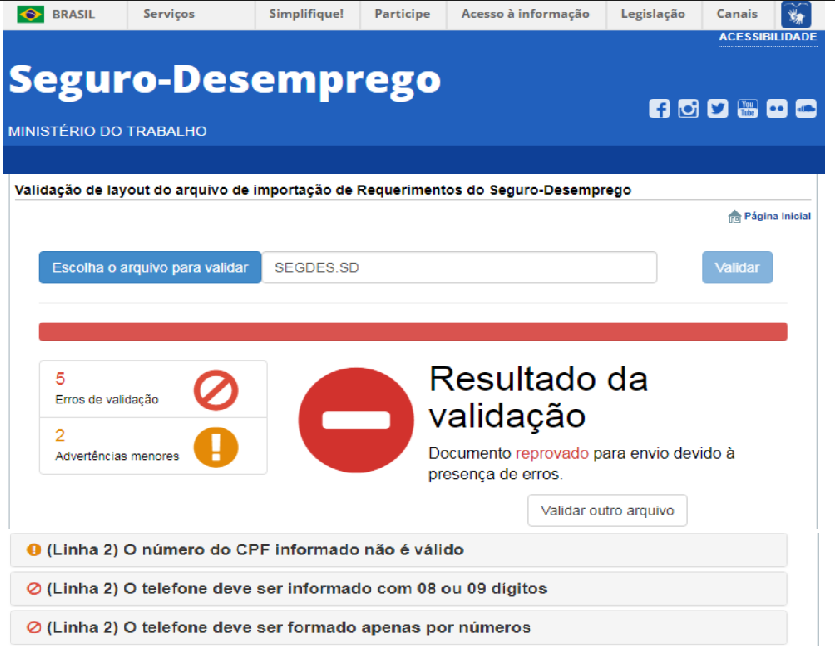Open the Twitter social icon

(718, 109)
